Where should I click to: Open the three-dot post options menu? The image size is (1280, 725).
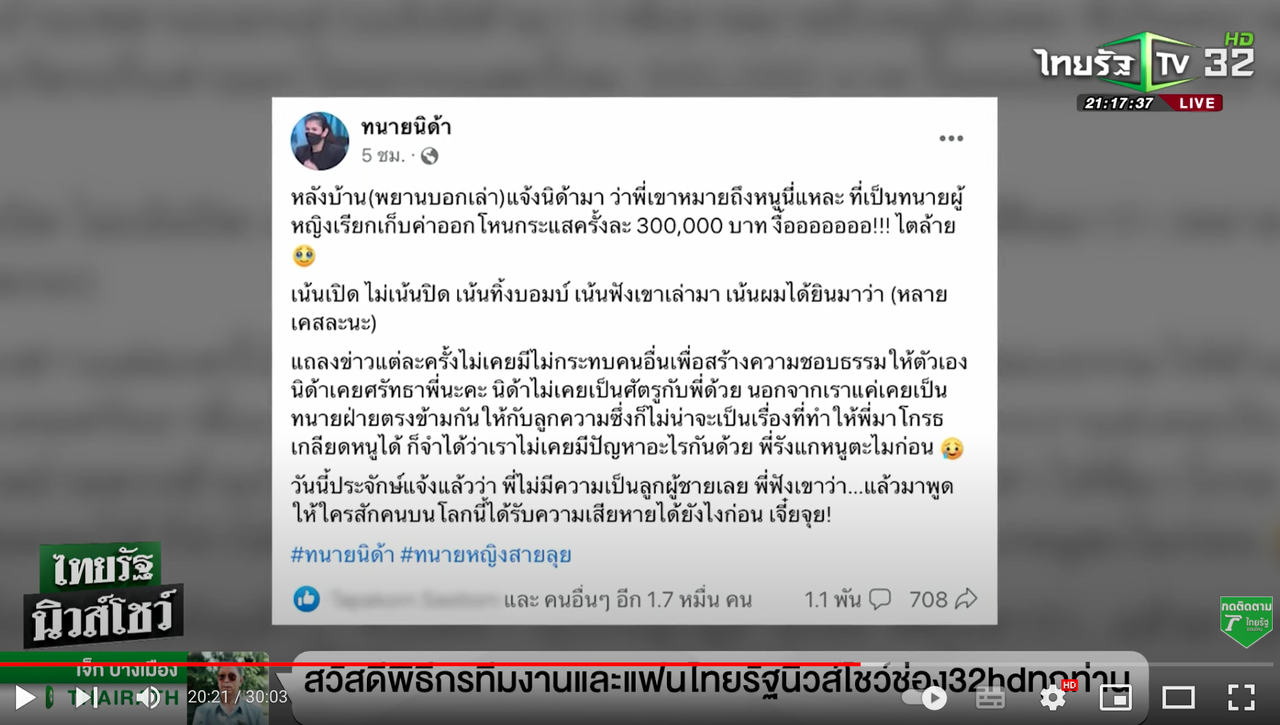[x=951, y=138]
